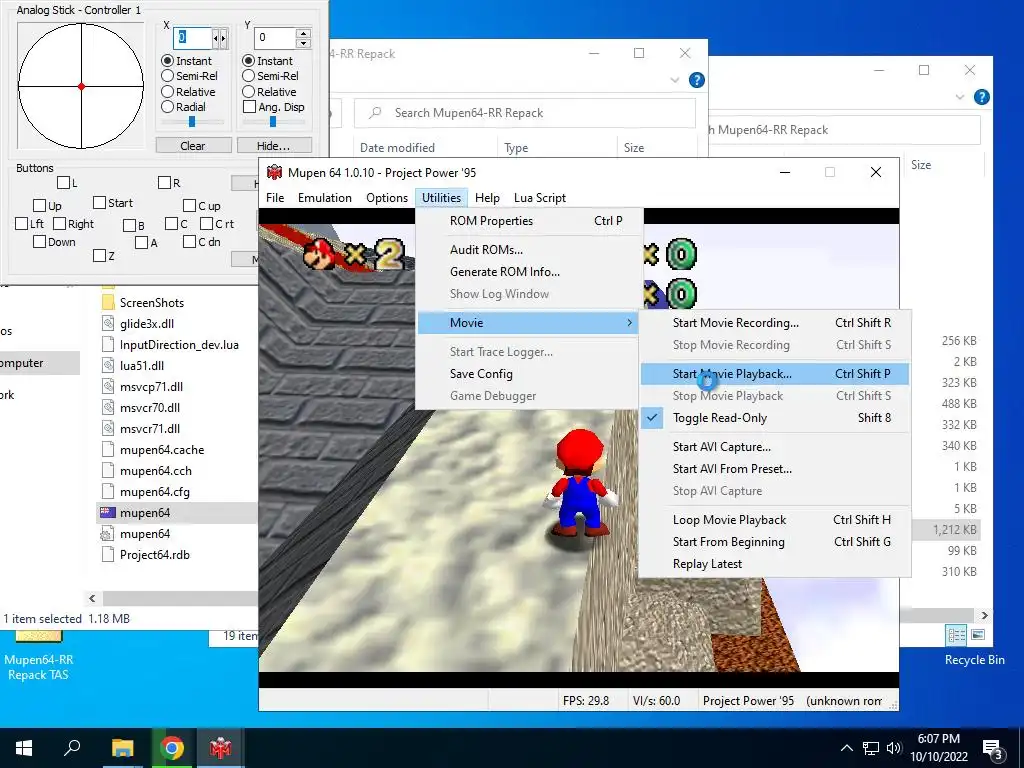Sort by Type column header
Image resolution: width=1024 pixels, height=768 pixels.
click(x=516, y=148)
